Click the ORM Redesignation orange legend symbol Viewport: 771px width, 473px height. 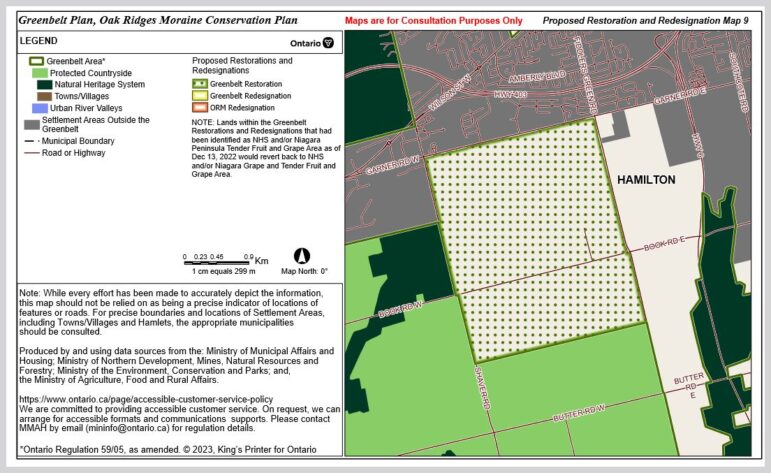[200, 108]
